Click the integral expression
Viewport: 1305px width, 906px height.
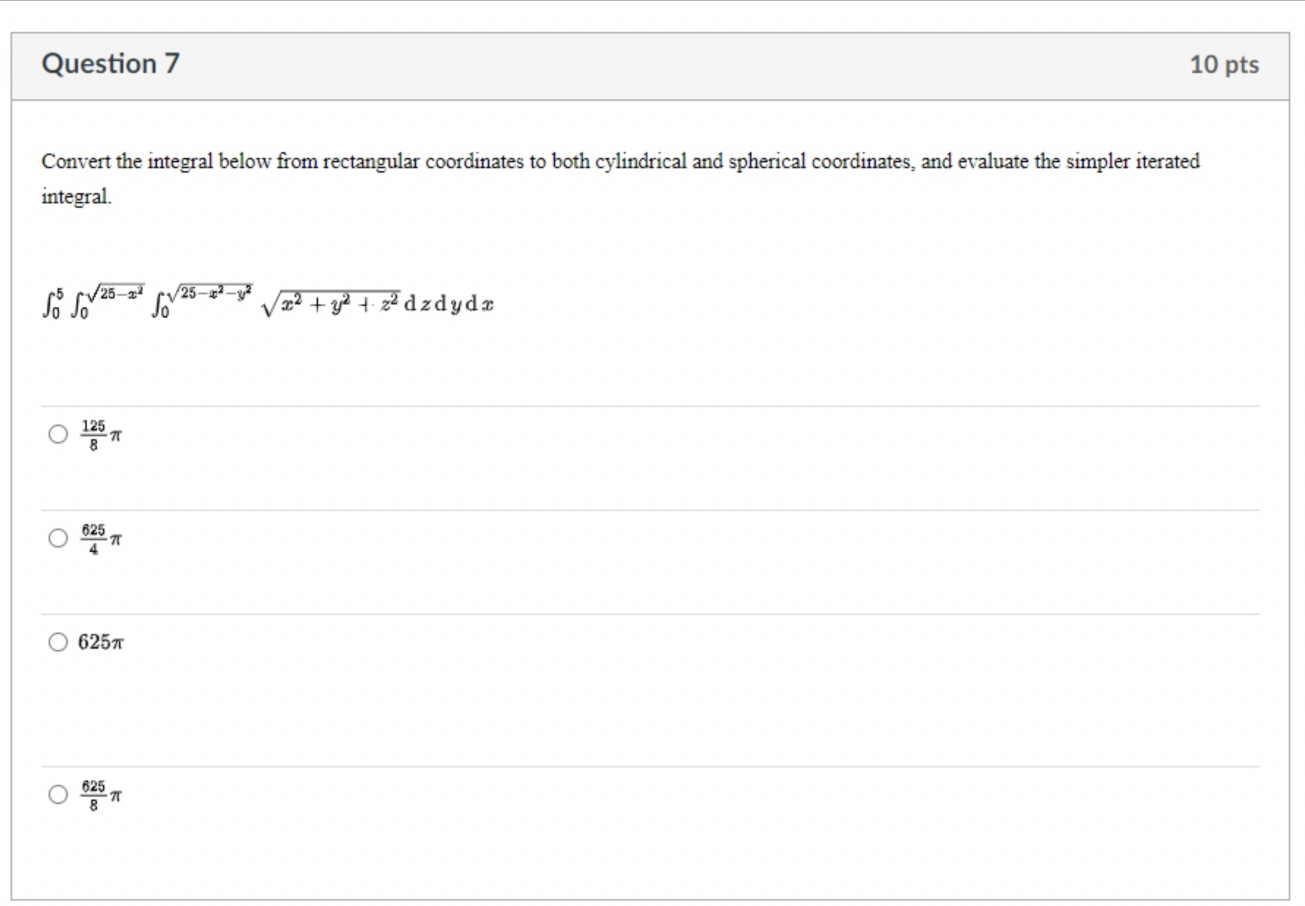pyautogui.click(x=266, y=300)
